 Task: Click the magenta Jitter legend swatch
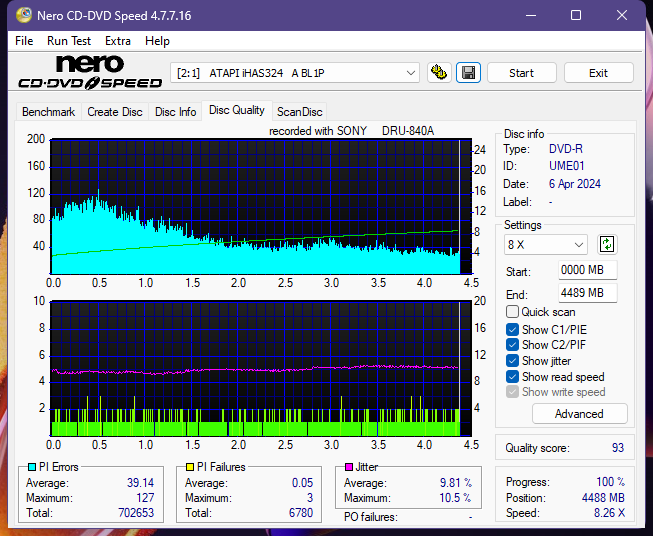(x=349, y=467)
